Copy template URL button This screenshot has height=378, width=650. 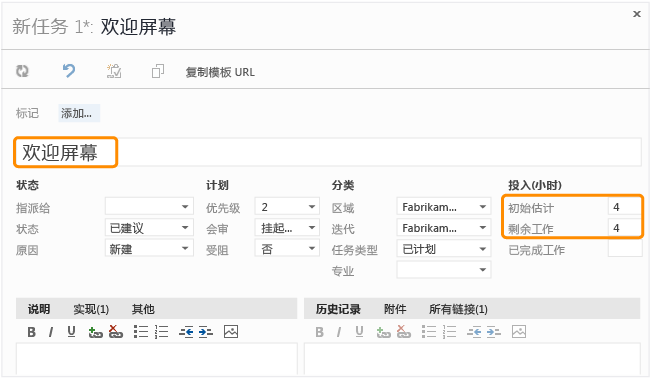pyautogui.click(x=220, y=72)
